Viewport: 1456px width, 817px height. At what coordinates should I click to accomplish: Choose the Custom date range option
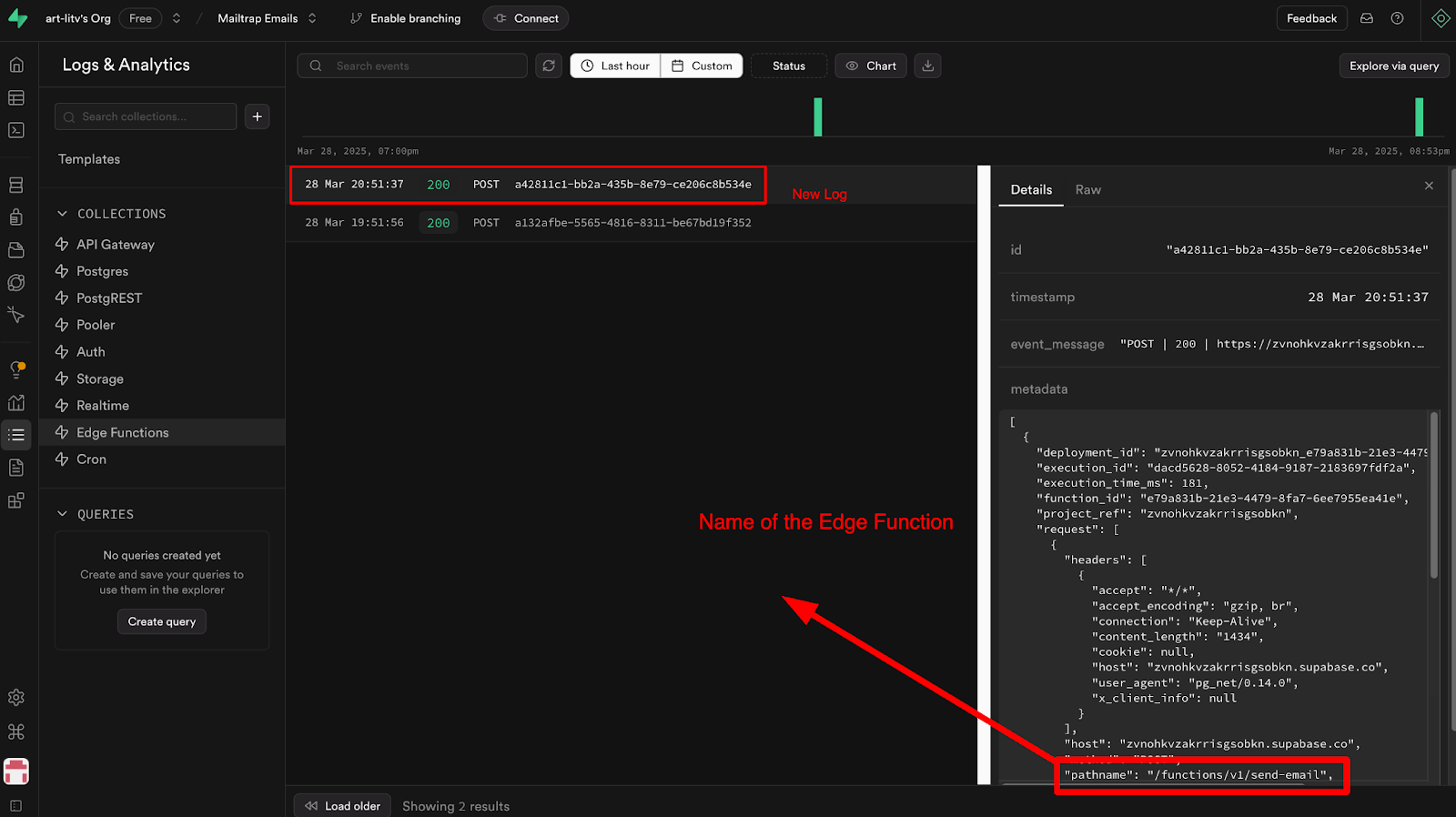(x=702, y=66)
